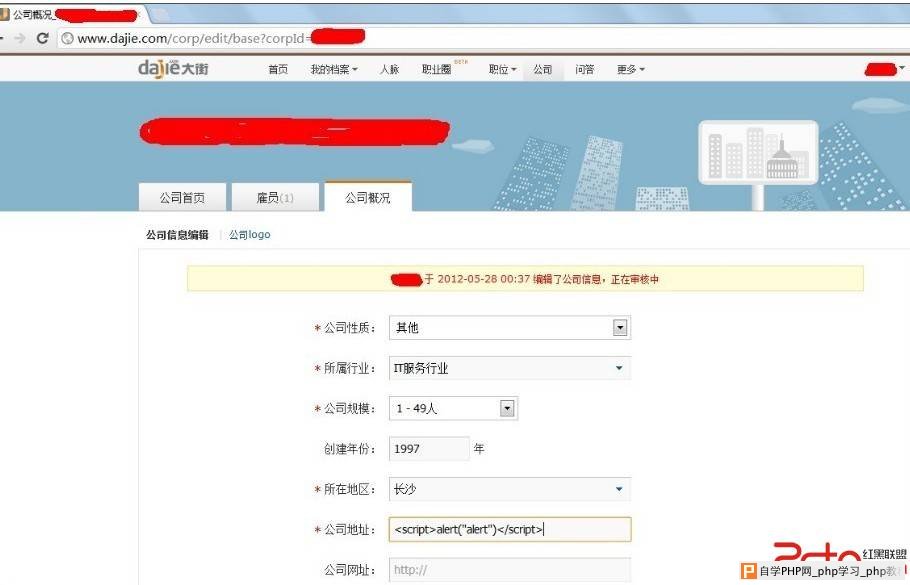The image size is (910, 585).
Task: Select the 公司概况 page tab
Action: (368, 197)
